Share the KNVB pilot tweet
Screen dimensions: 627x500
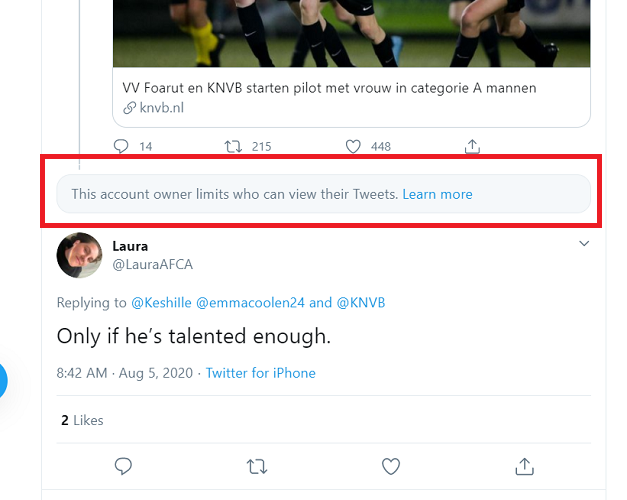coord(472,147)
